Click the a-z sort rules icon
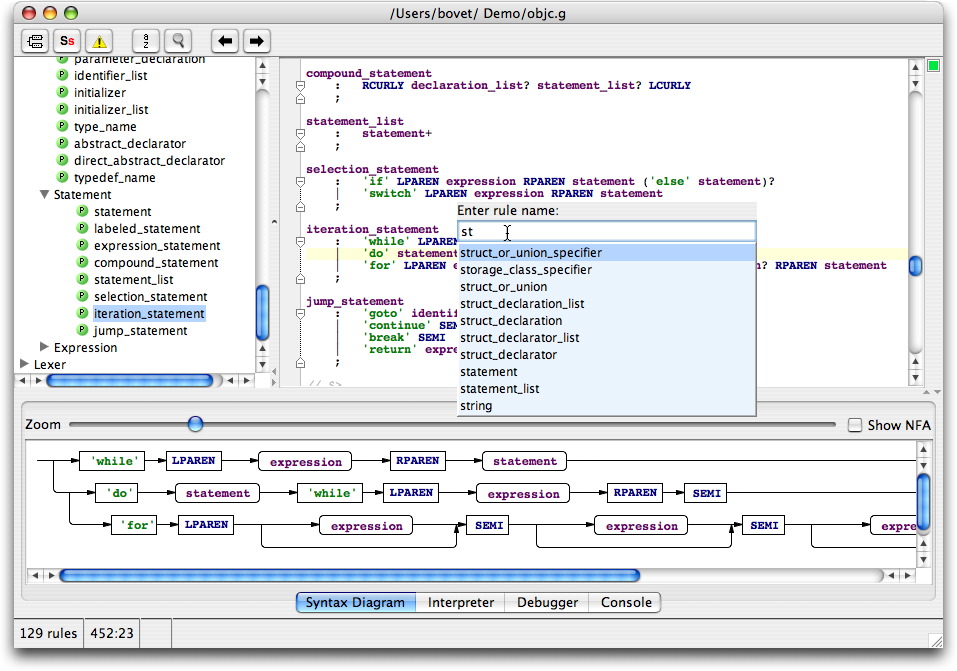This screenshot has height=671, width=957. coord(146,41)
